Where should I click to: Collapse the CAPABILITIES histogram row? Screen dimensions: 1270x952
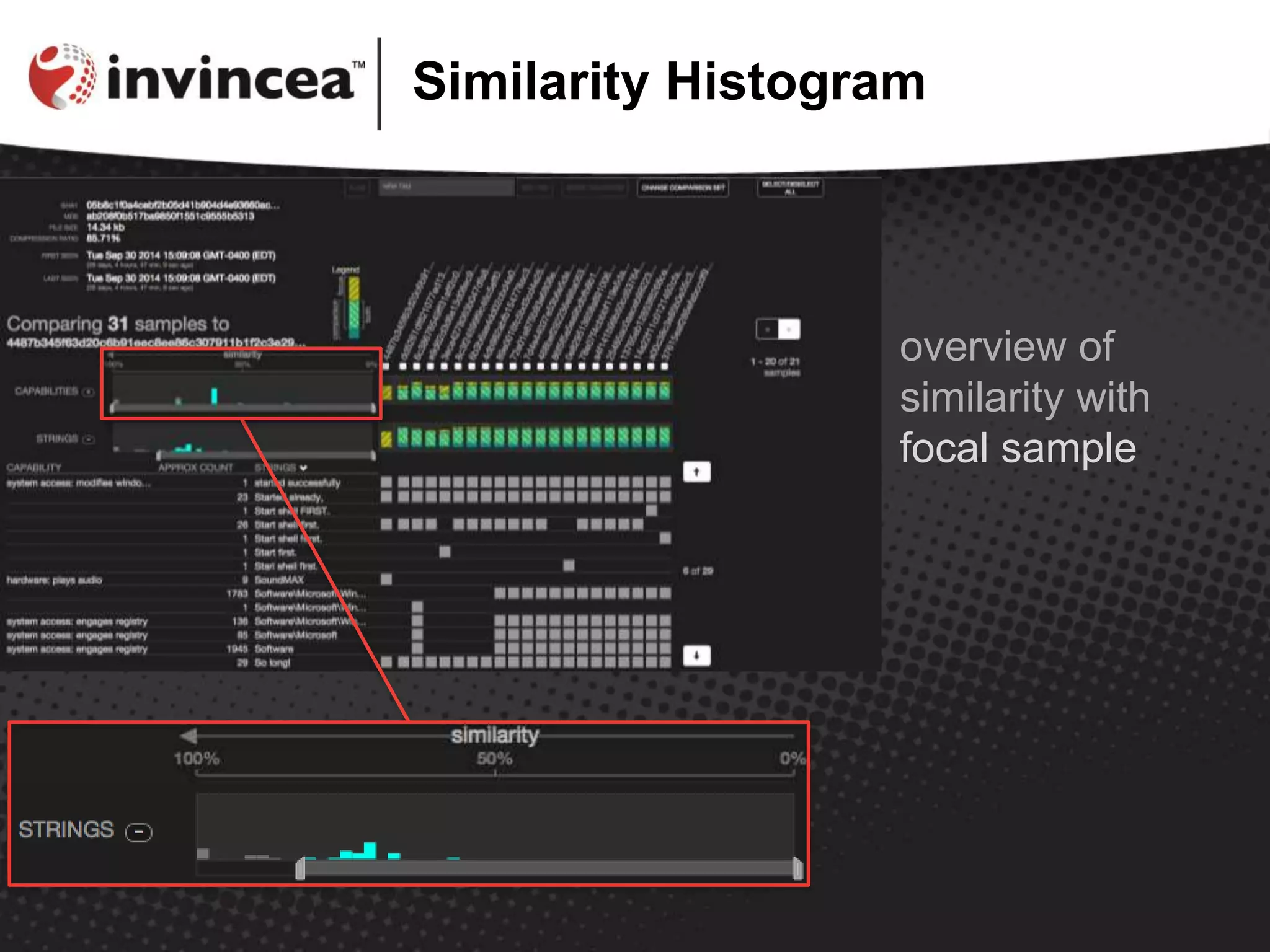[x=89, y=392]
